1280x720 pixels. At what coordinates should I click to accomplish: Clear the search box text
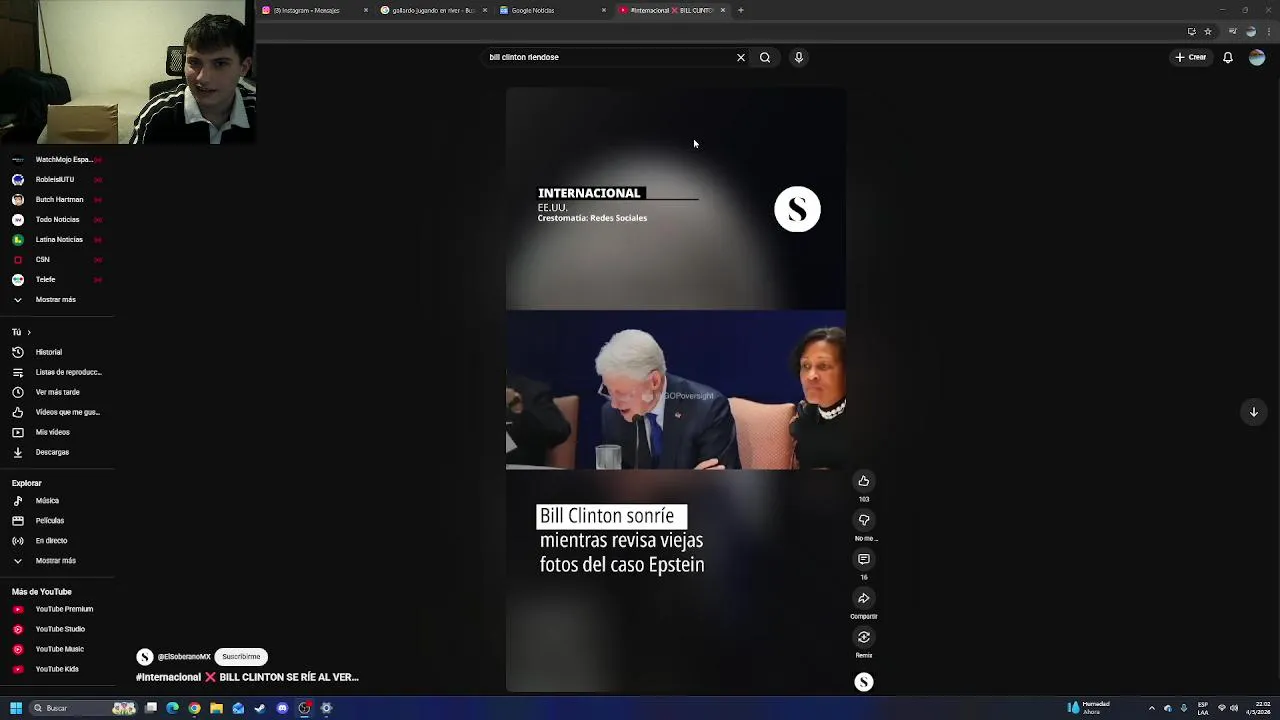741,57
